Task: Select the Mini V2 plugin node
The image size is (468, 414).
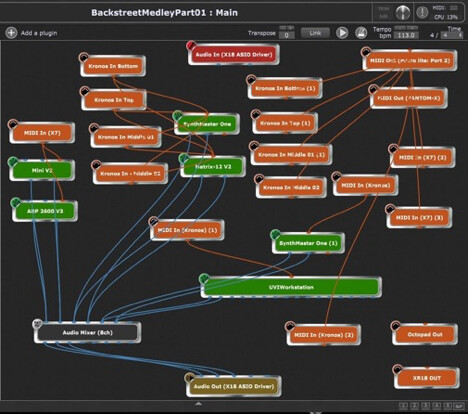Action: tap(42, 170)
